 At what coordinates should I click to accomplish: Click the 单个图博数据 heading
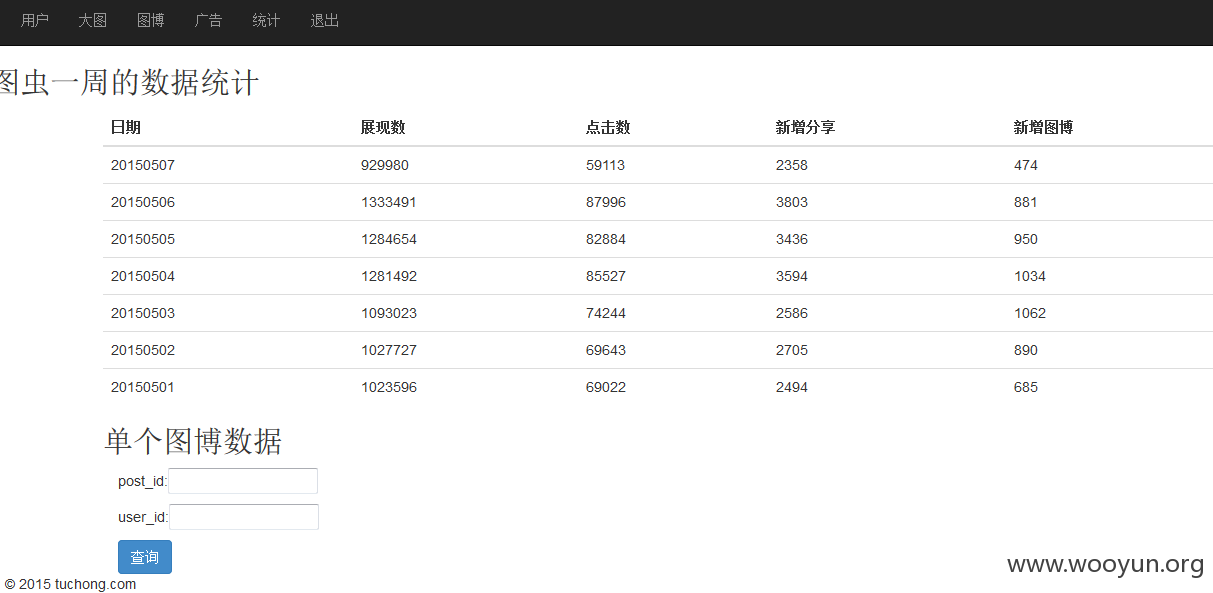tap(193, 440)
